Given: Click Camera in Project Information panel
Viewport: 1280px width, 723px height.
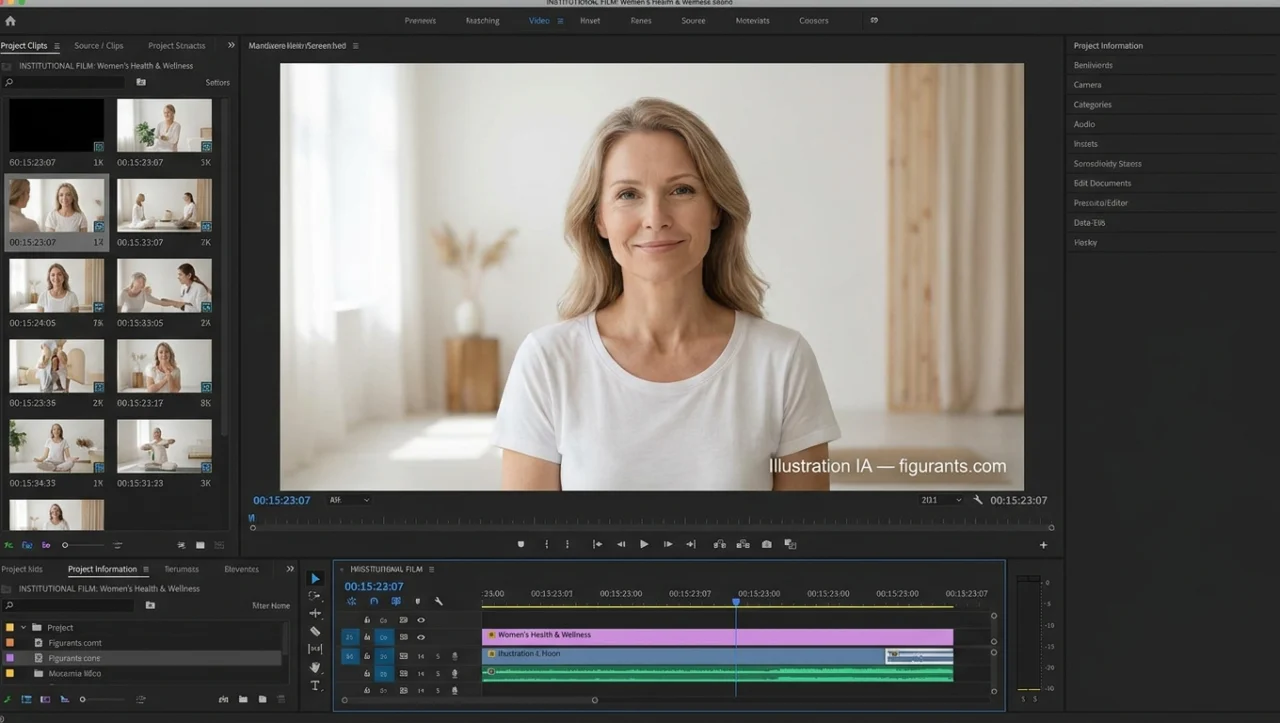Looking at the screenshot, I should 1087,85.
